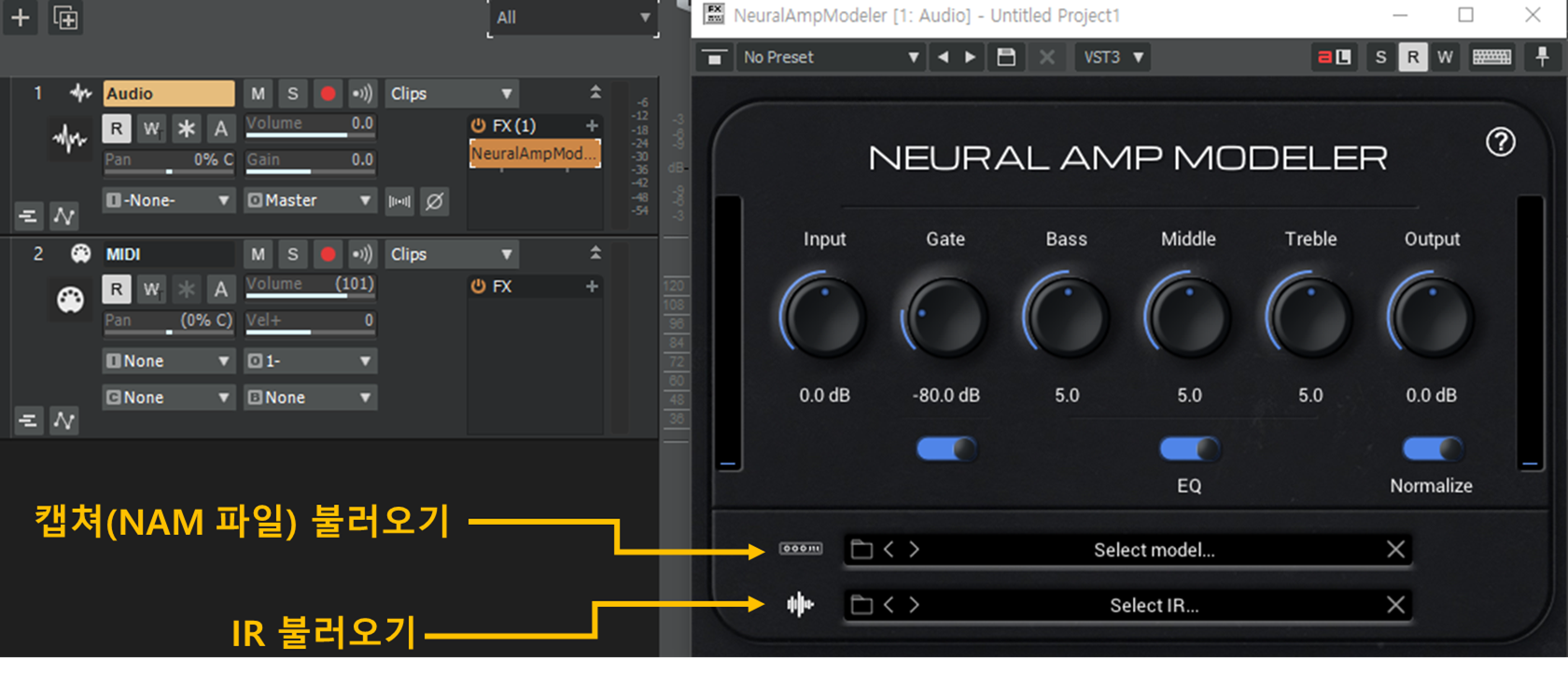This screenshot has height=675, width=1568.
Task: Open the MIDI track input None dropdown
Action: point(168,361)
